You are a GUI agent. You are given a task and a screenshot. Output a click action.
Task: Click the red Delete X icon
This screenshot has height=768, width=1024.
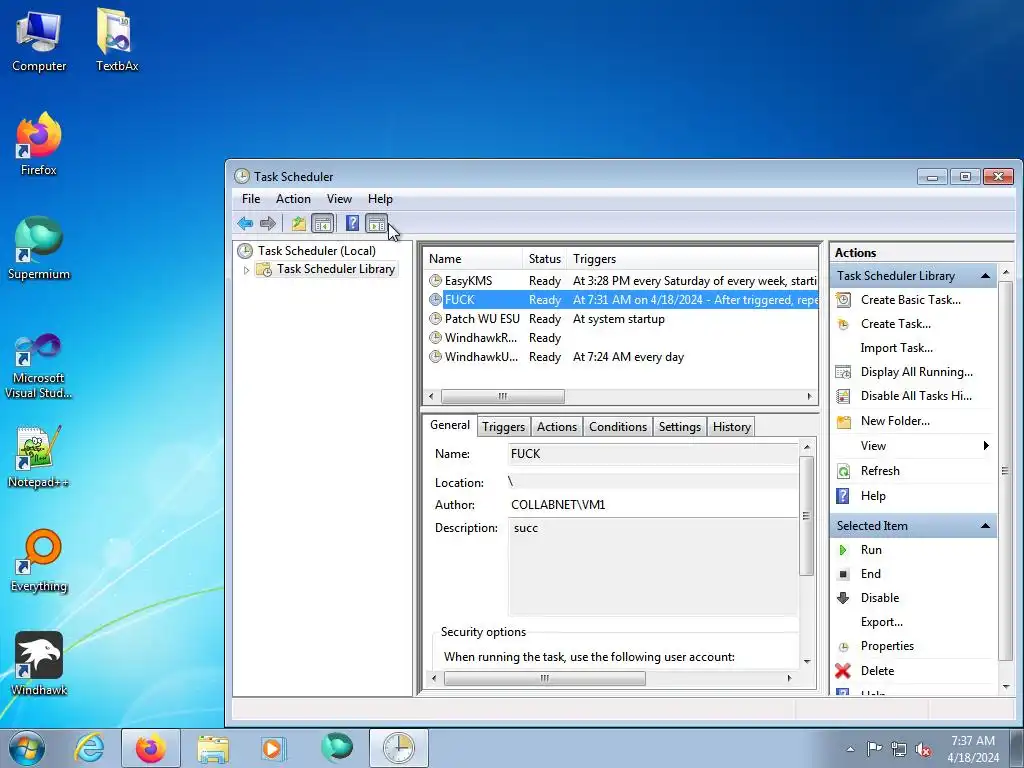click(x=843, y=671)
